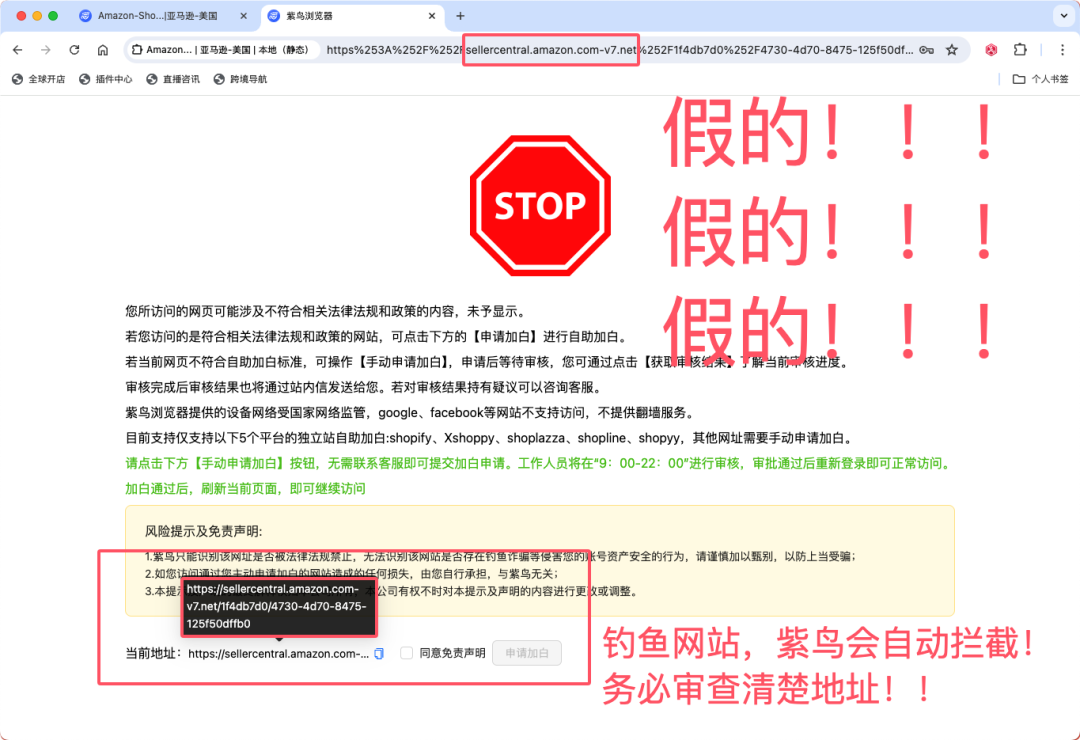This screenshot has height=740, width=1080.
Task: Close the 紫鸟浏览器 tab
Action: pyautogui.click(x=432, y=16)
